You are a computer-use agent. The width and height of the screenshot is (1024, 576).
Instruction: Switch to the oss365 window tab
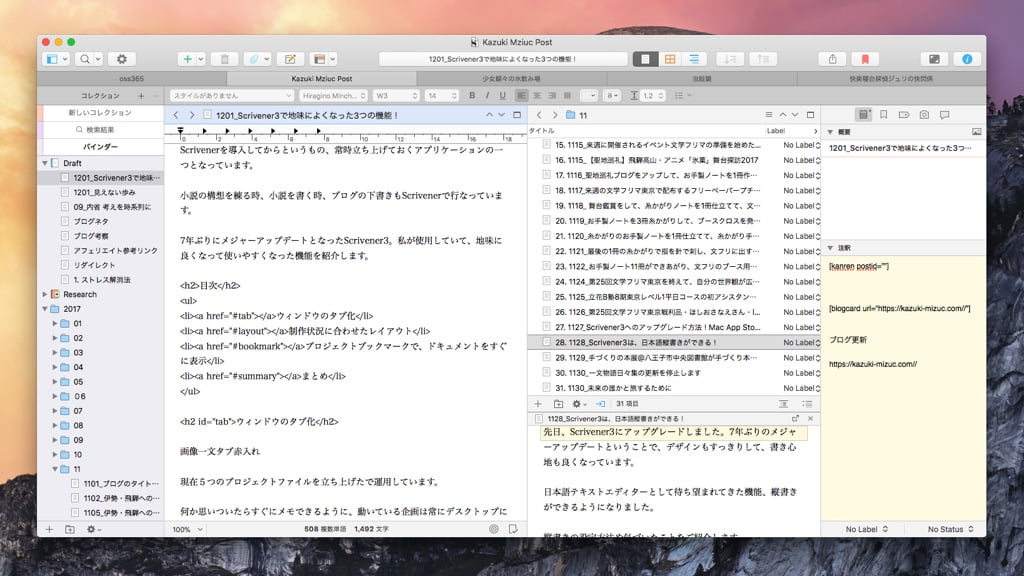pos(132,78)
